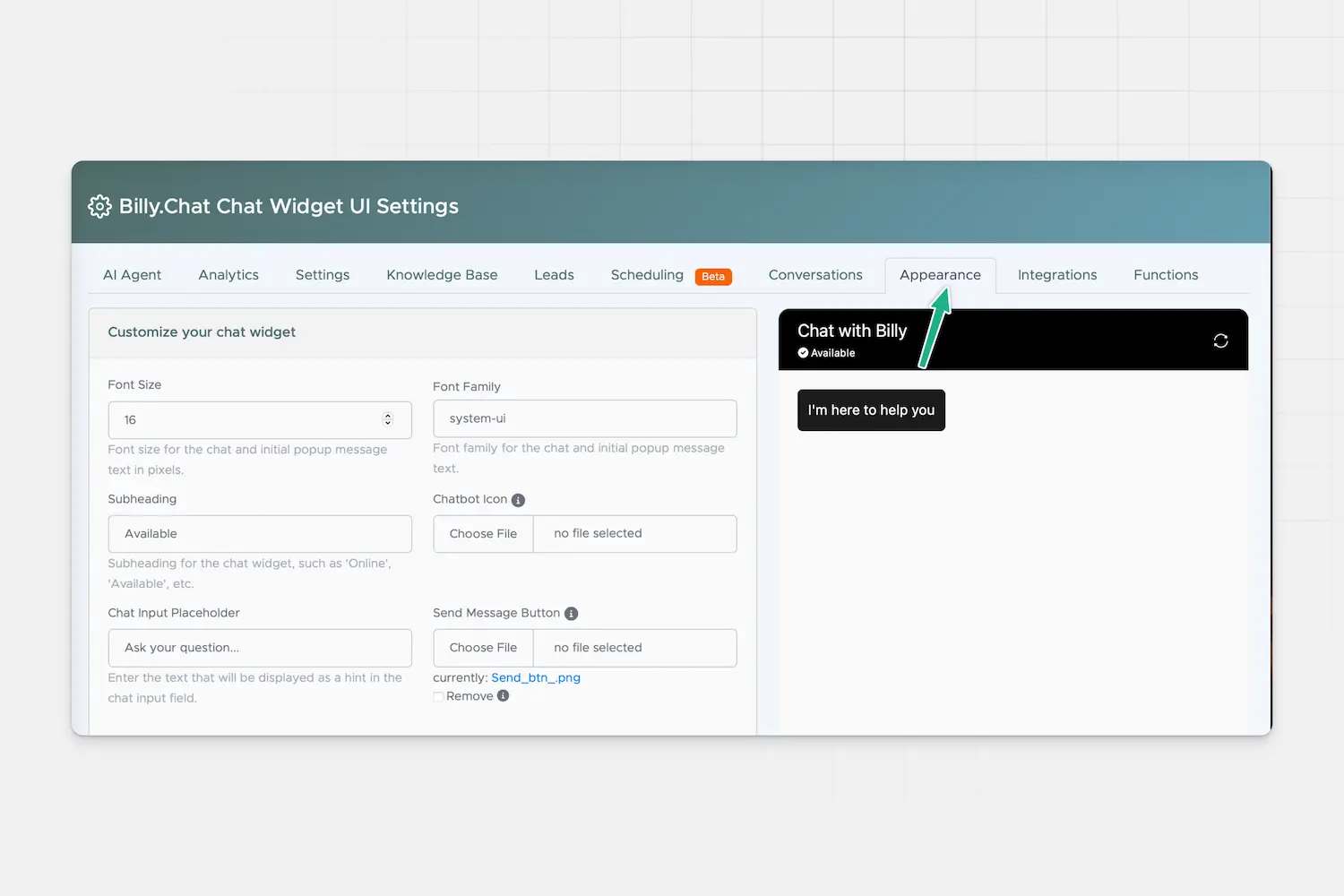Click the 'Billy.Chat Chat Widget UI Settings' title

click(x=289, y=206)
